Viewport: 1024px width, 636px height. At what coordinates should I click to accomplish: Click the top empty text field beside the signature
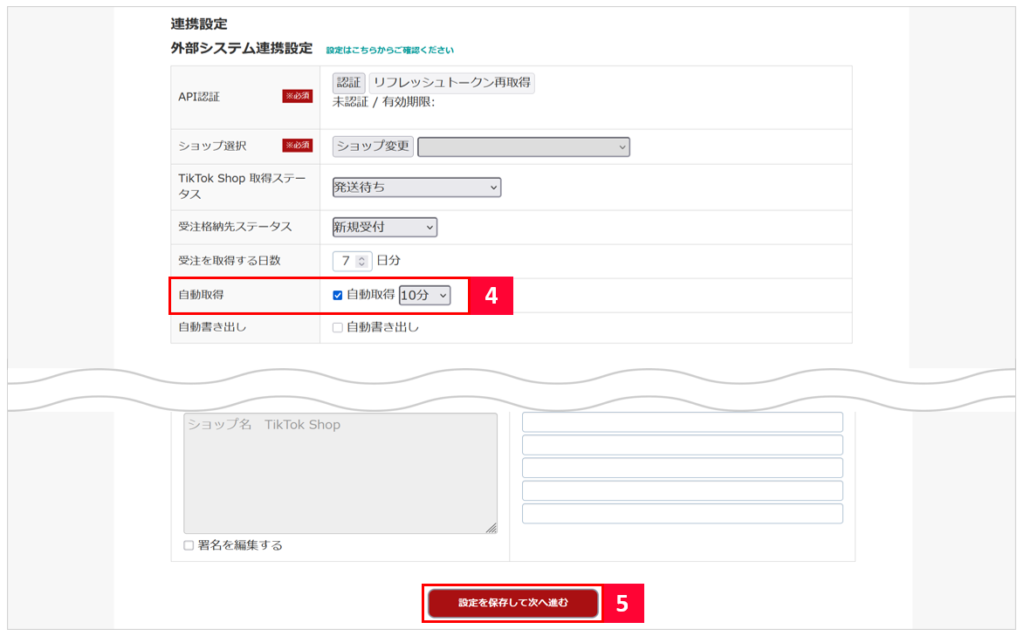point(682,422)
